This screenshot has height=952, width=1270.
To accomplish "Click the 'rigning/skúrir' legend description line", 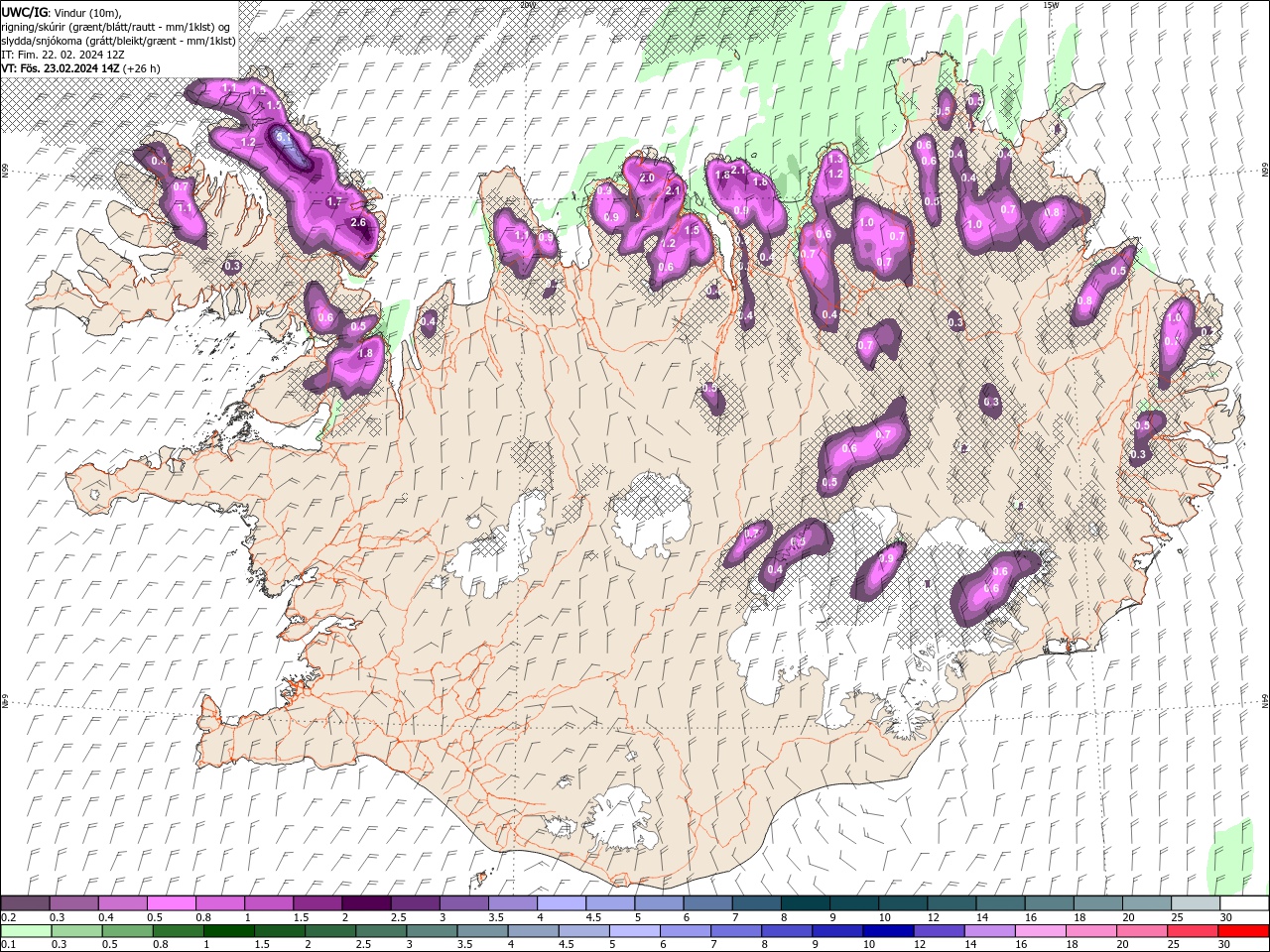I will pyautogui.click(x=118, y=27).
